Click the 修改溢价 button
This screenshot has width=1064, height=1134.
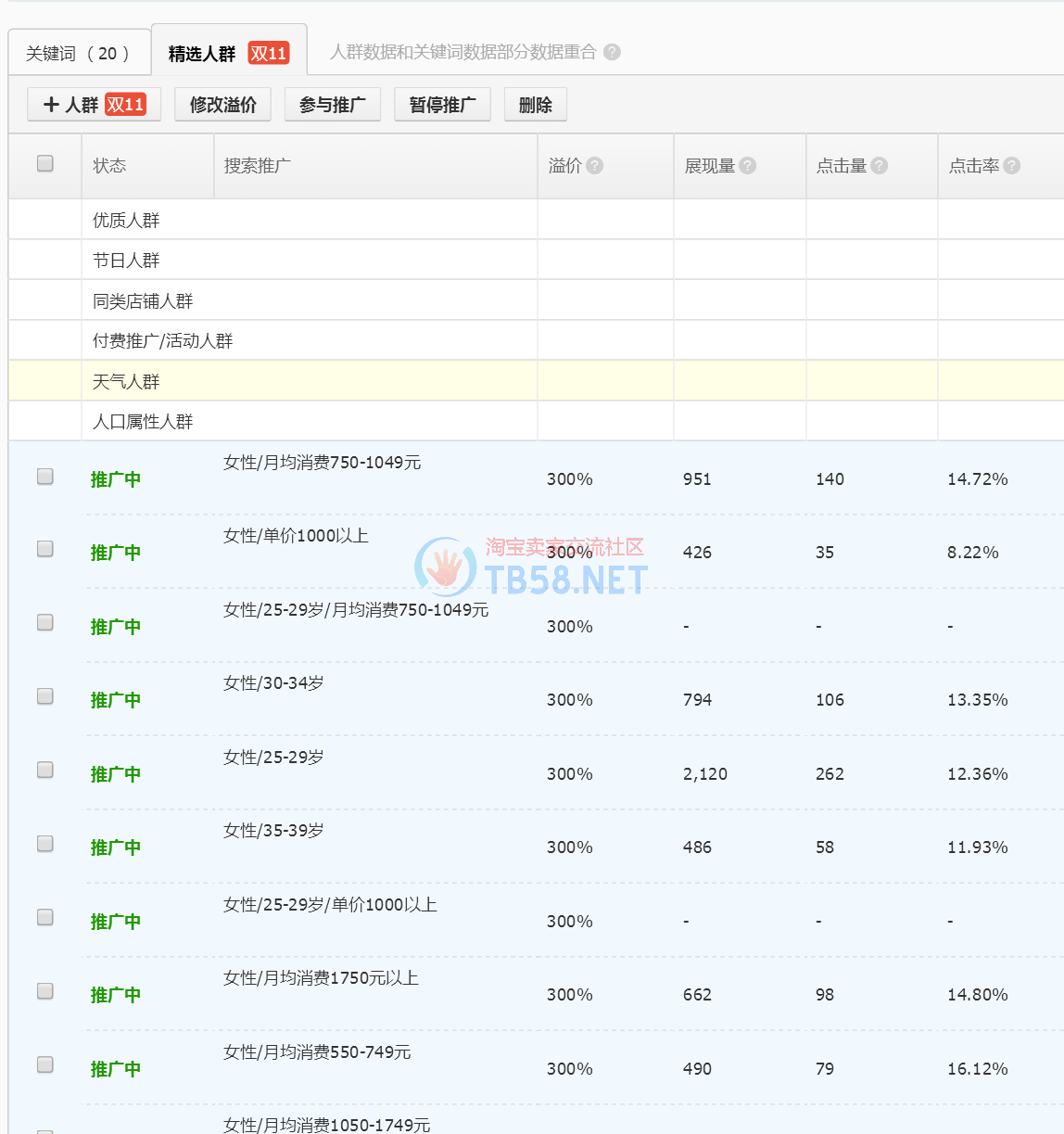pos(222,105)
